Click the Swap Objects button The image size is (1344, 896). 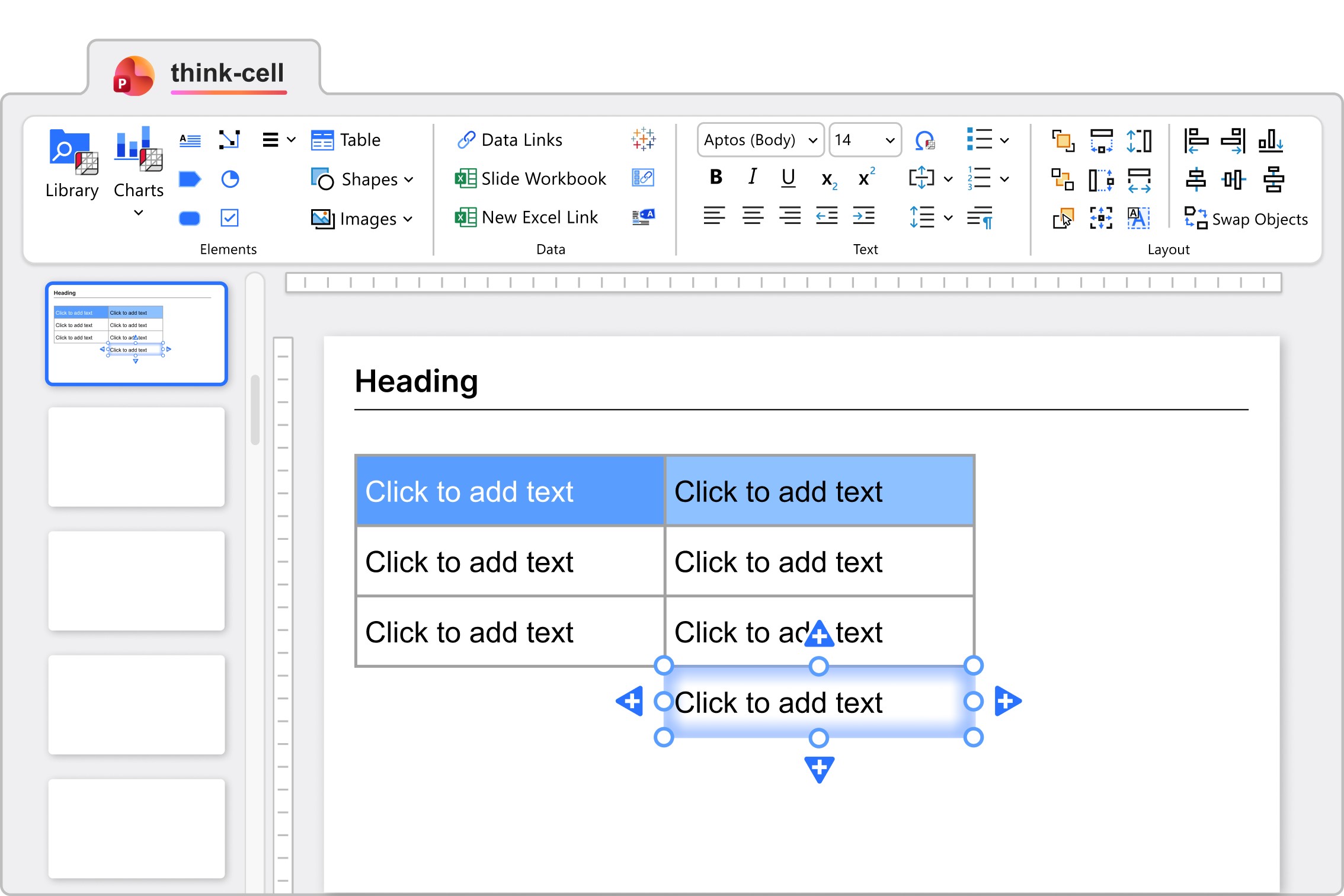pyautogui.click(x=1246, y=219)
